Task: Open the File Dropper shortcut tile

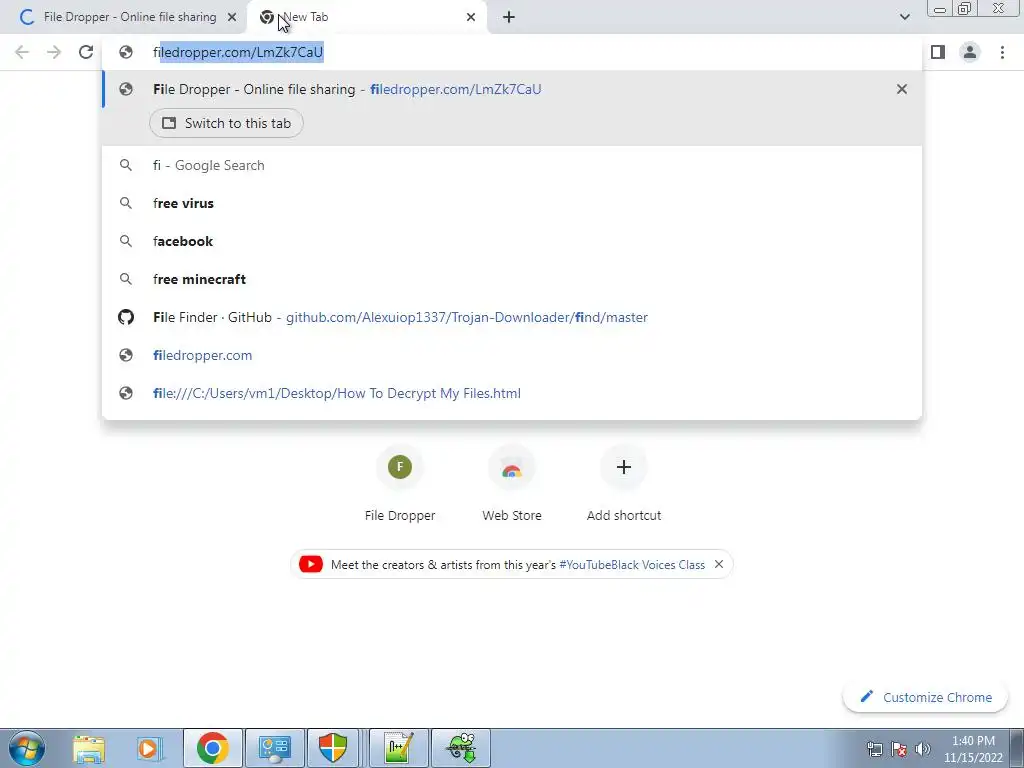Action: [400, 483]
